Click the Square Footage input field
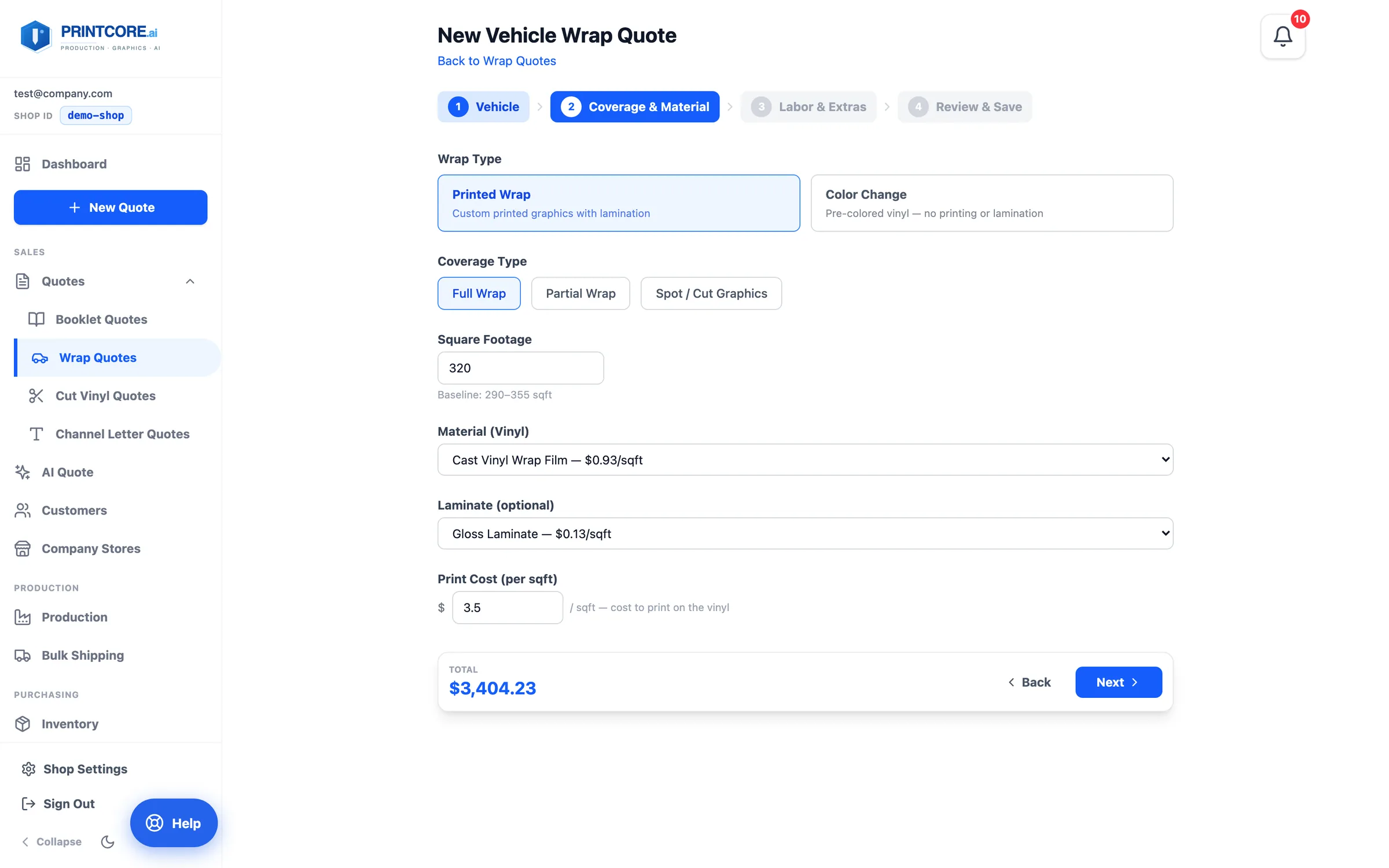 [x=521, y=368]
